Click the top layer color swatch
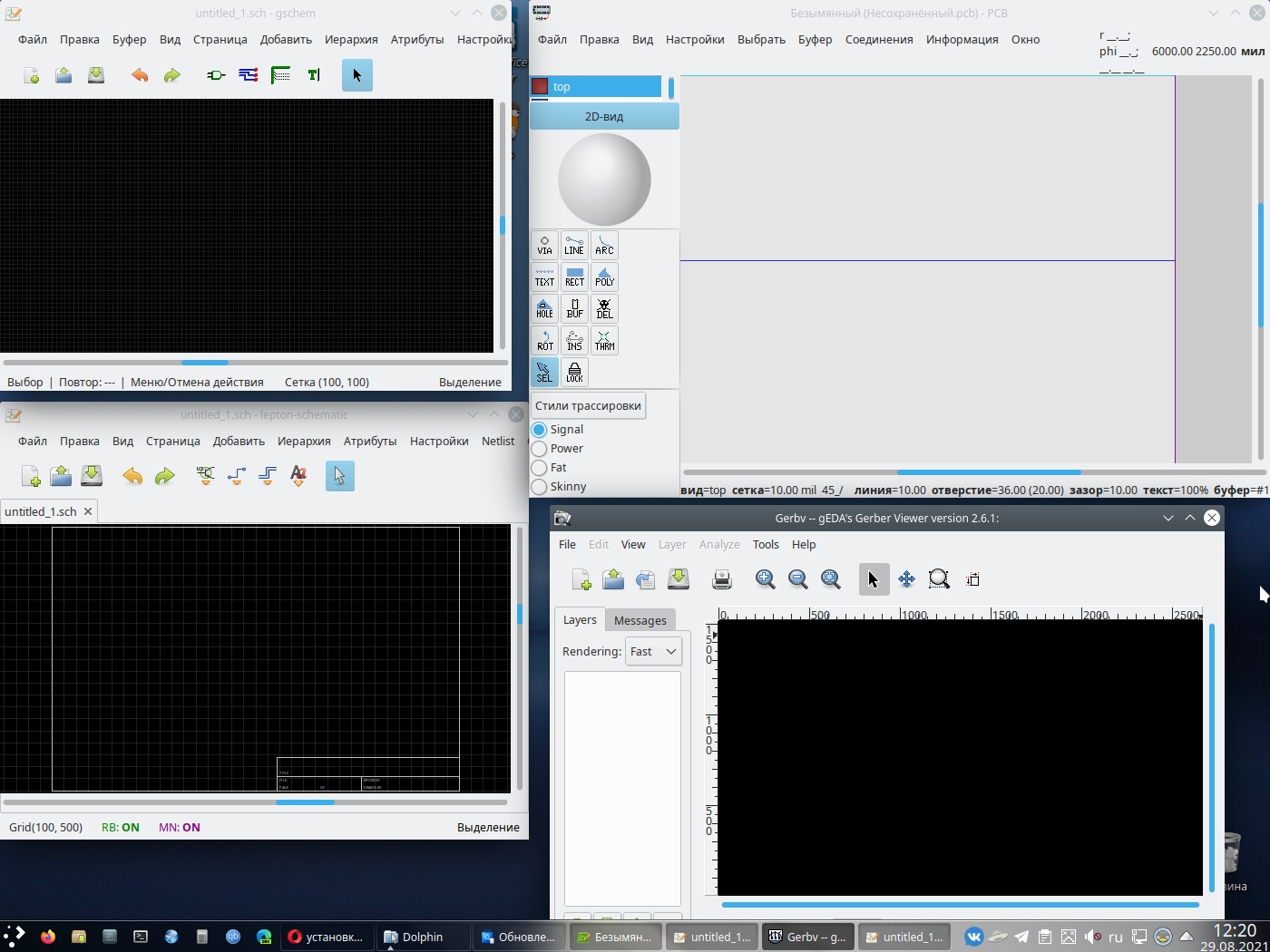 point(540,86)
